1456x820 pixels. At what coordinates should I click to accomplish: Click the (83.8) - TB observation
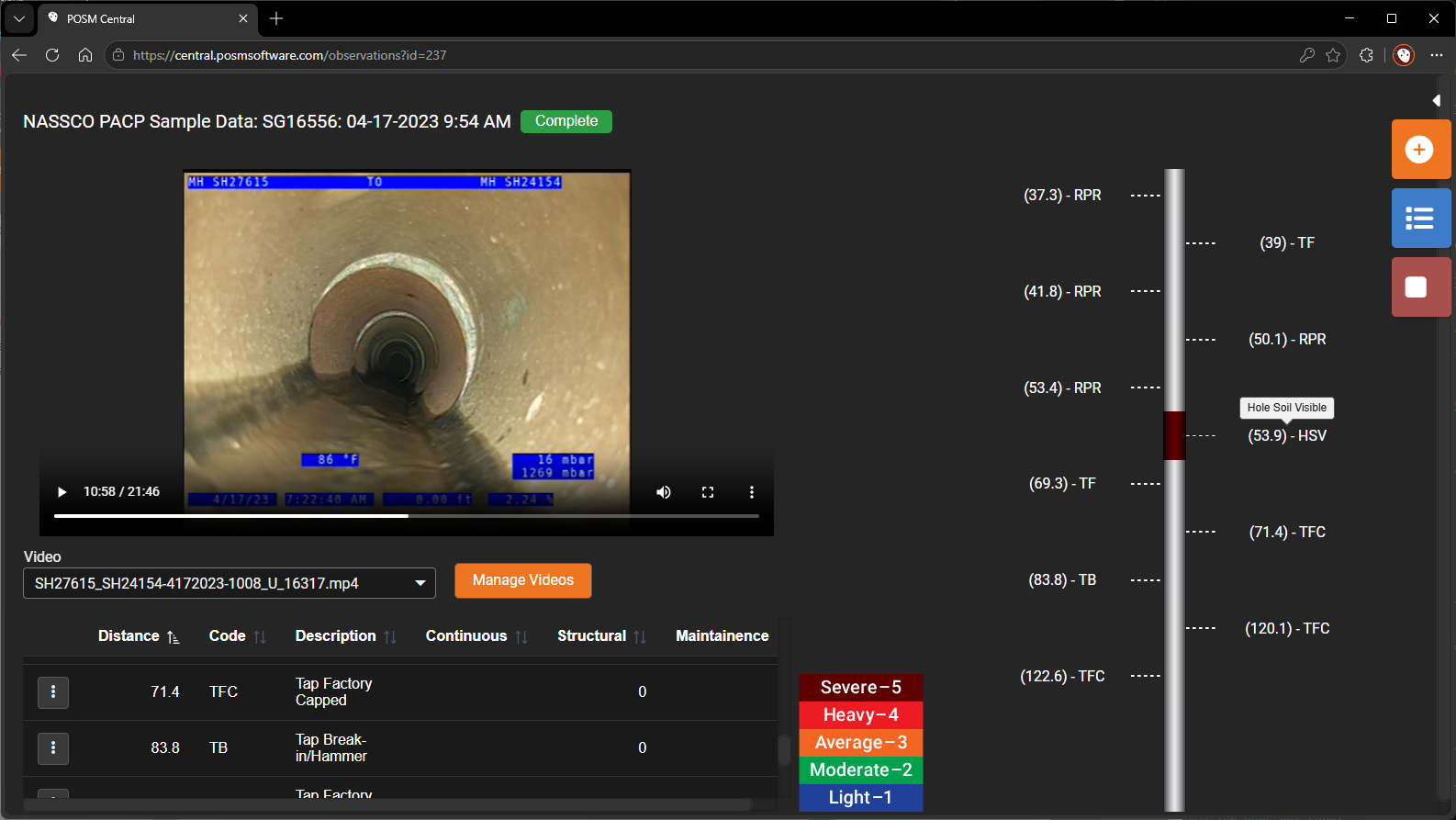(x=1062, y=580)
